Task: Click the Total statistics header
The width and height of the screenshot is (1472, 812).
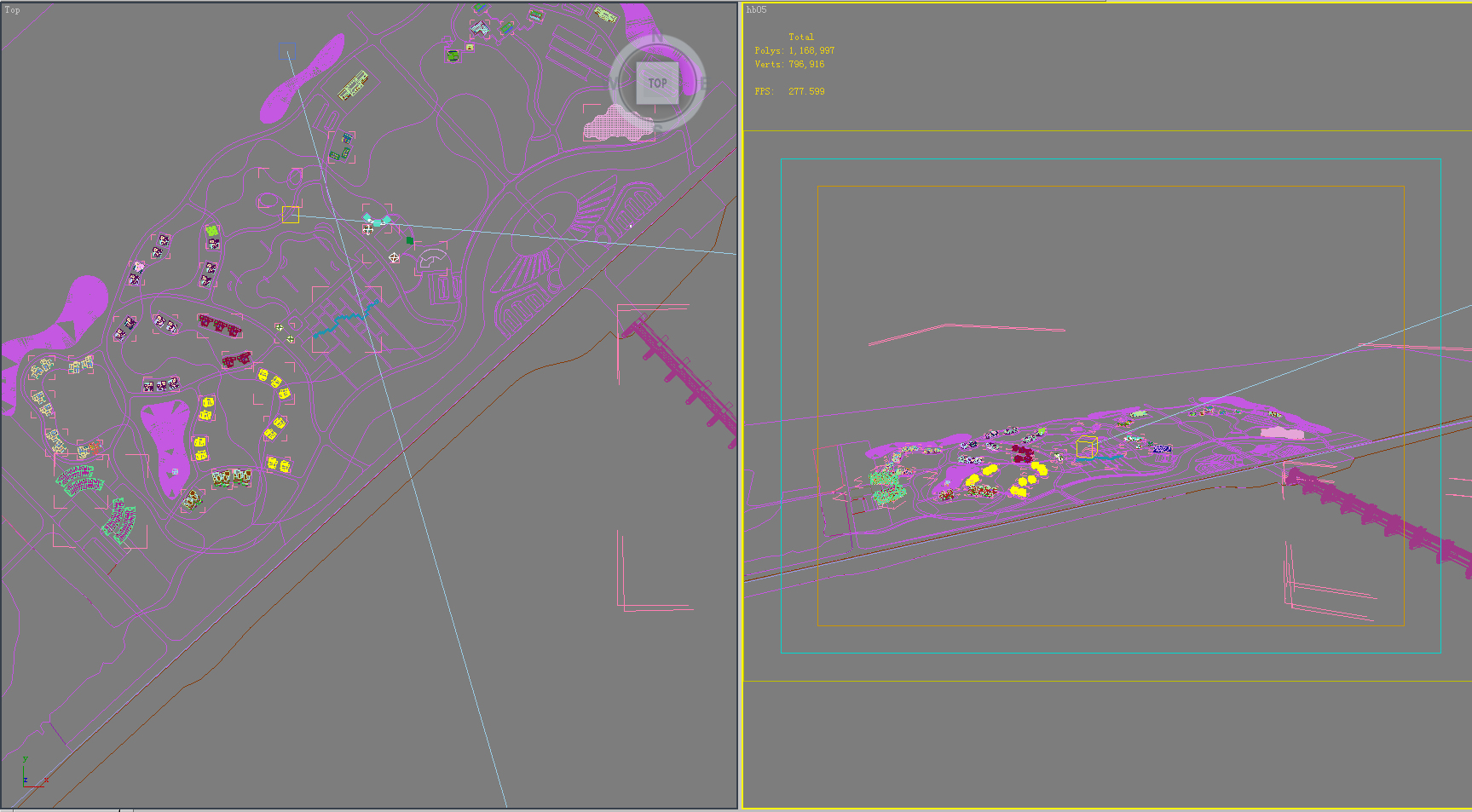Action: coord(801,37)
